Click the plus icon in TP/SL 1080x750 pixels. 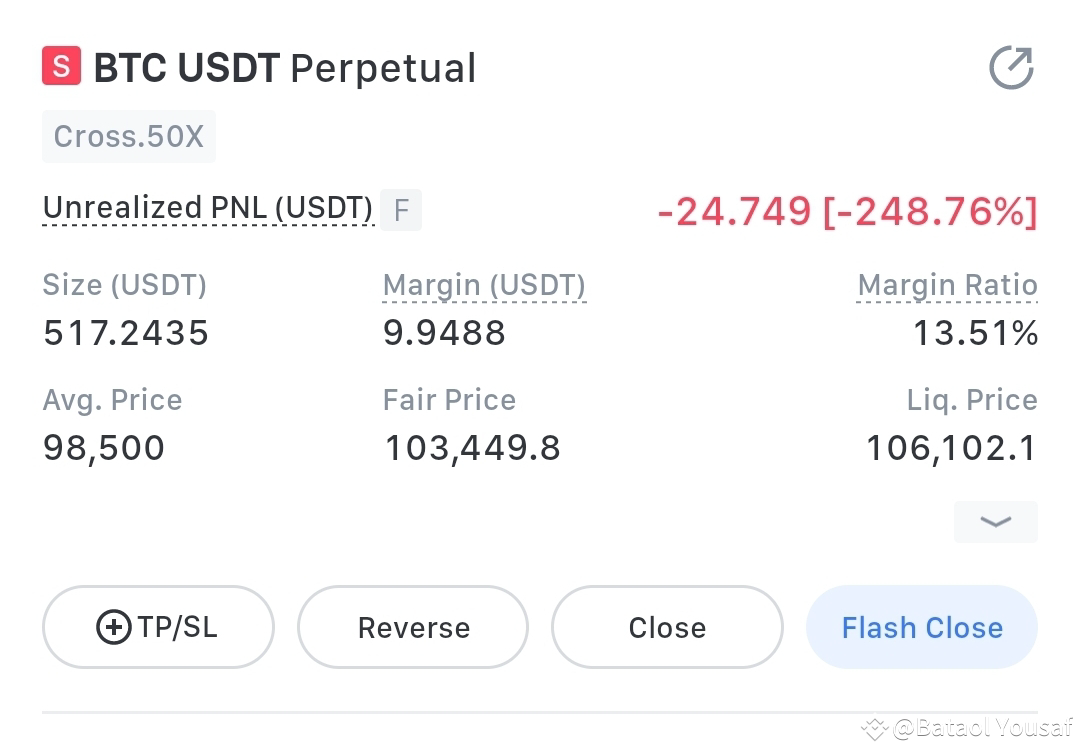tap(114, 627)
